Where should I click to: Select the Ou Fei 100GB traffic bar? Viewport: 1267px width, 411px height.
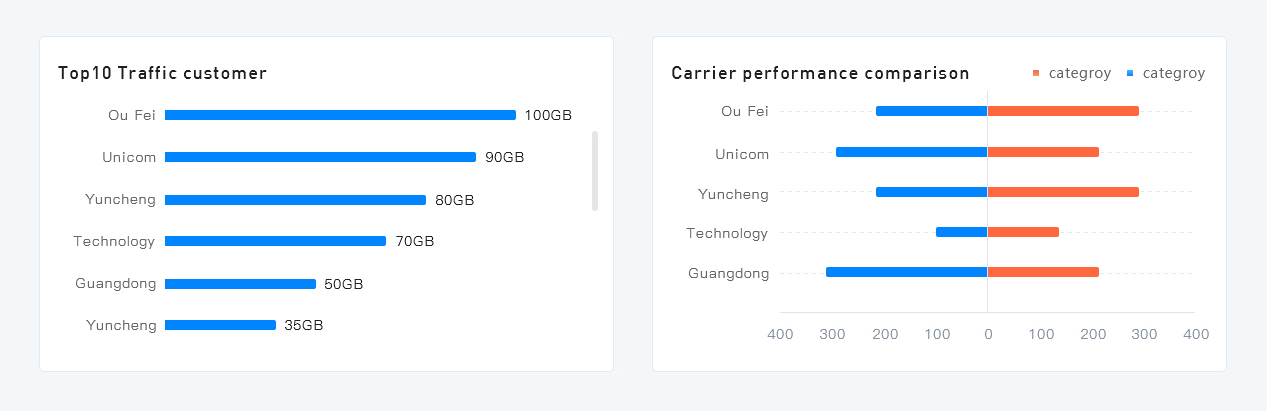tap(340, 115)
